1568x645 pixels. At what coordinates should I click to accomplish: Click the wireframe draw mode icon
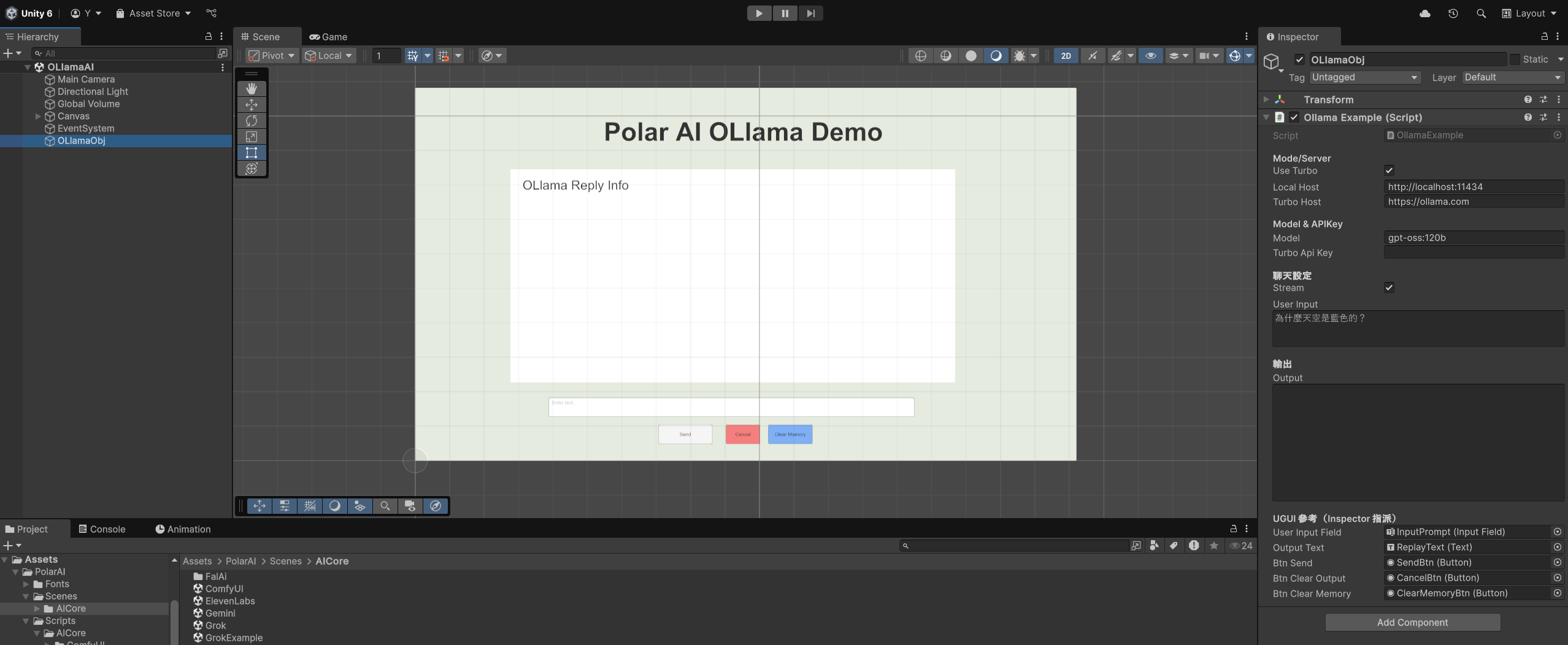pyautogui.click(x=920, y=56)
